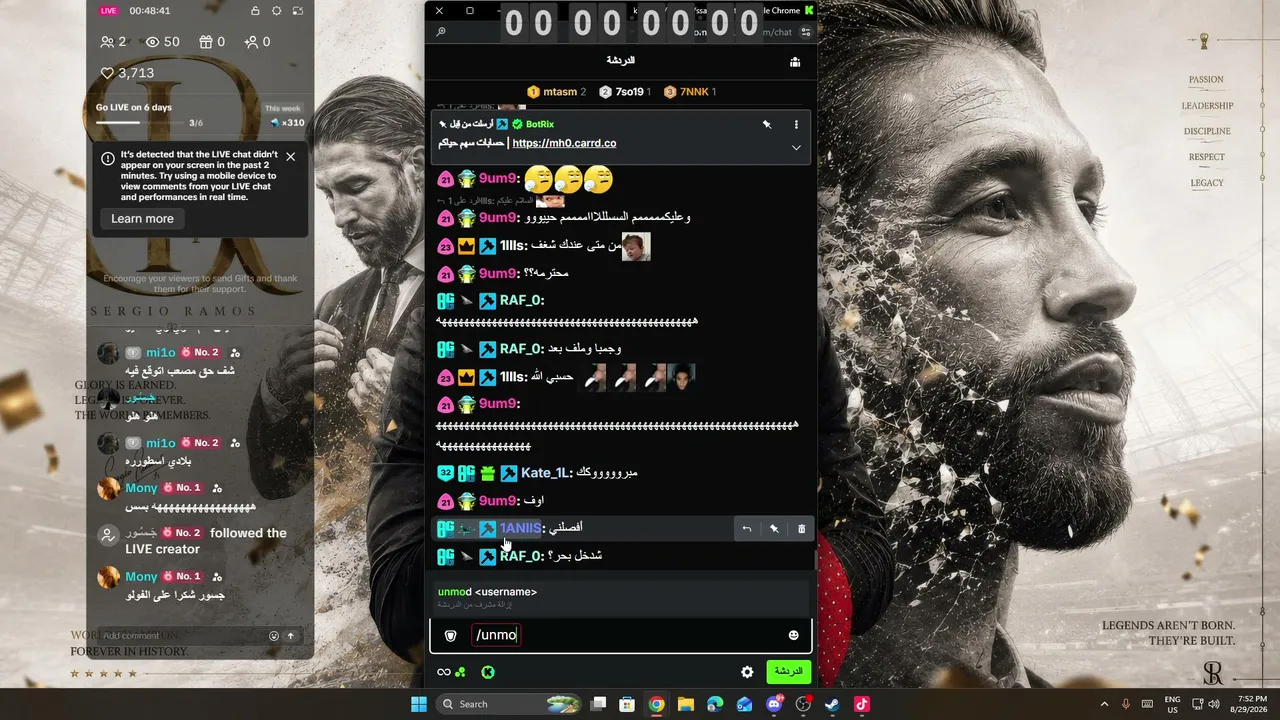Click the viewers eye count showing 50

(x=163, y=42)
